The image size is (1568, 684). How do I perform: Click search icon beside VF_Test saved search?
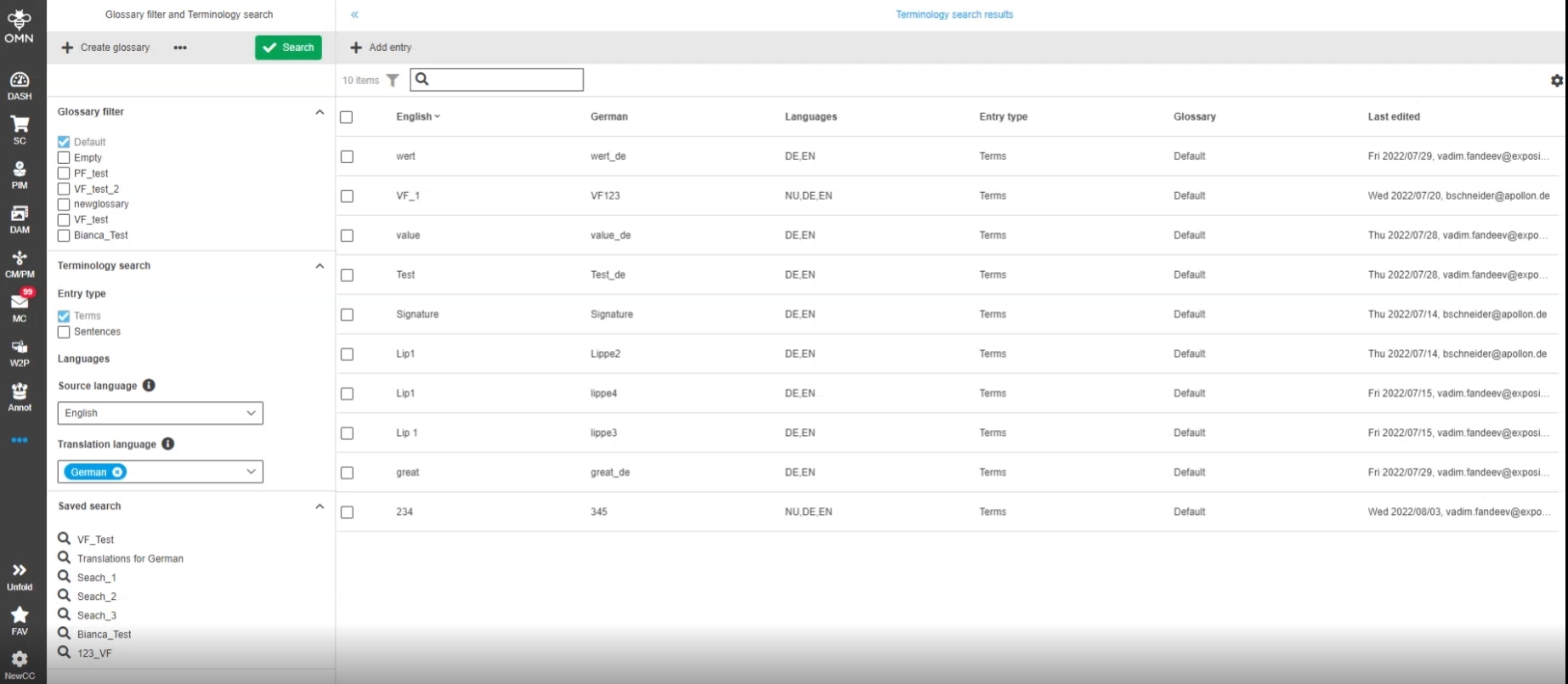click(64, 539)
